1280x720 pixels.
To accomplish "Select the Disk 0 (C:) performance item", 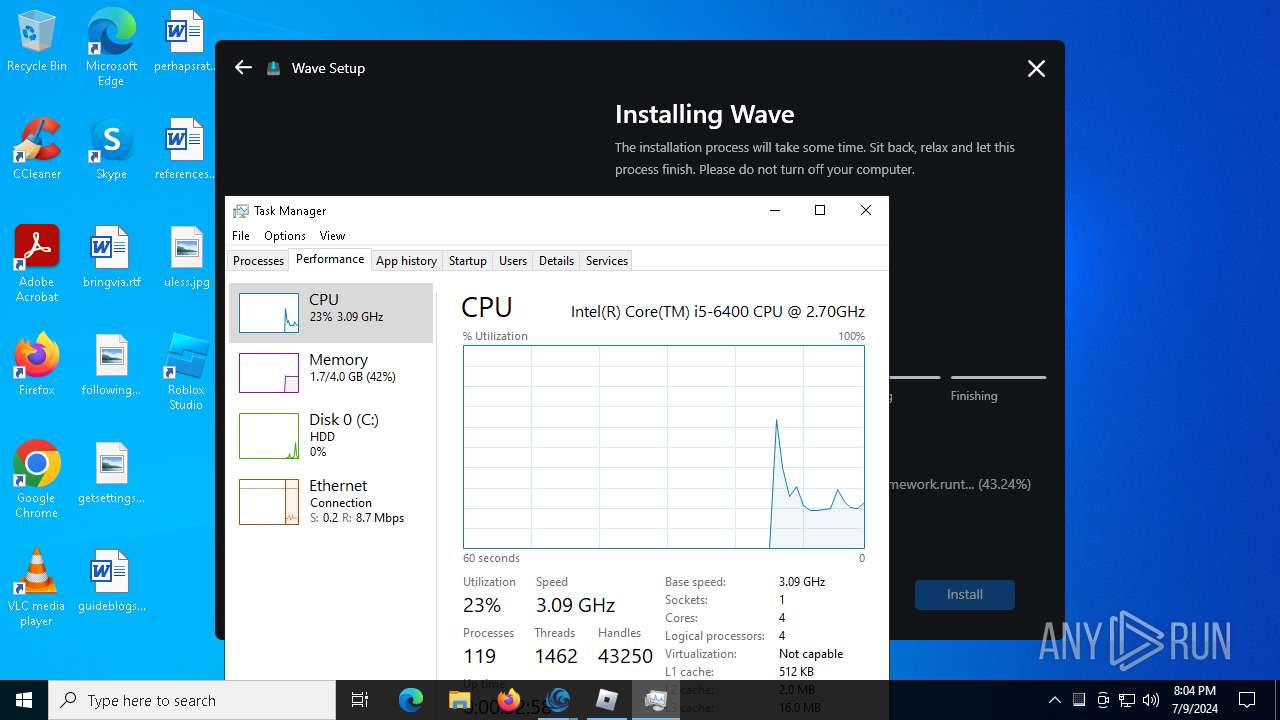I will [331, 436].
